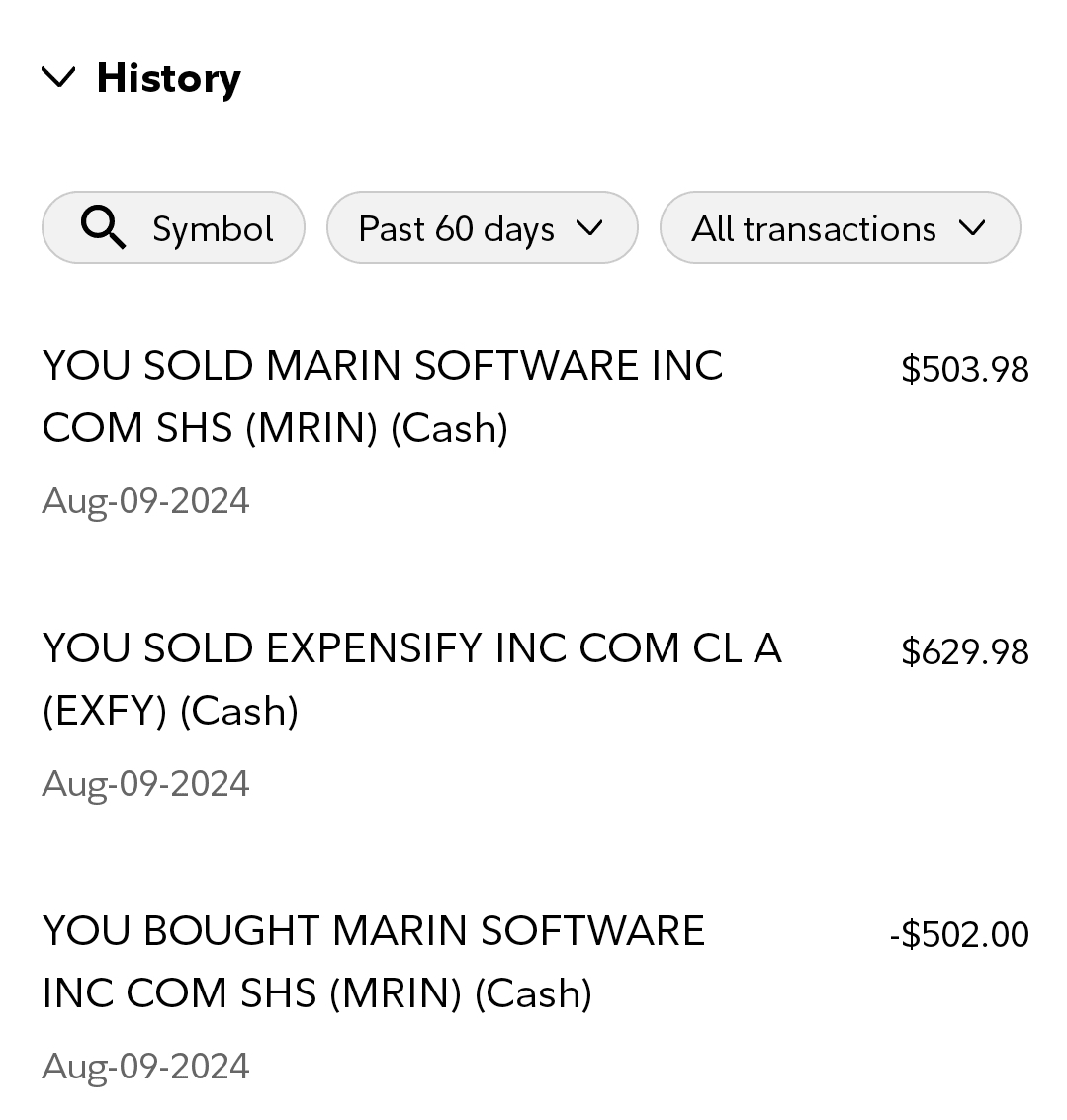
Task: Click the All transactions chevron arrow
Action: point(972,228)
